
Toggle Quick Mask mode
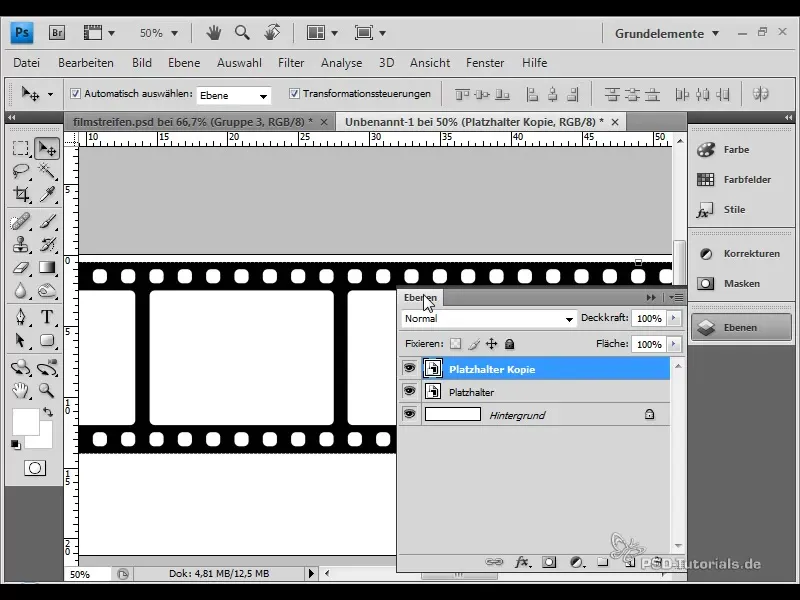point(35,468)
